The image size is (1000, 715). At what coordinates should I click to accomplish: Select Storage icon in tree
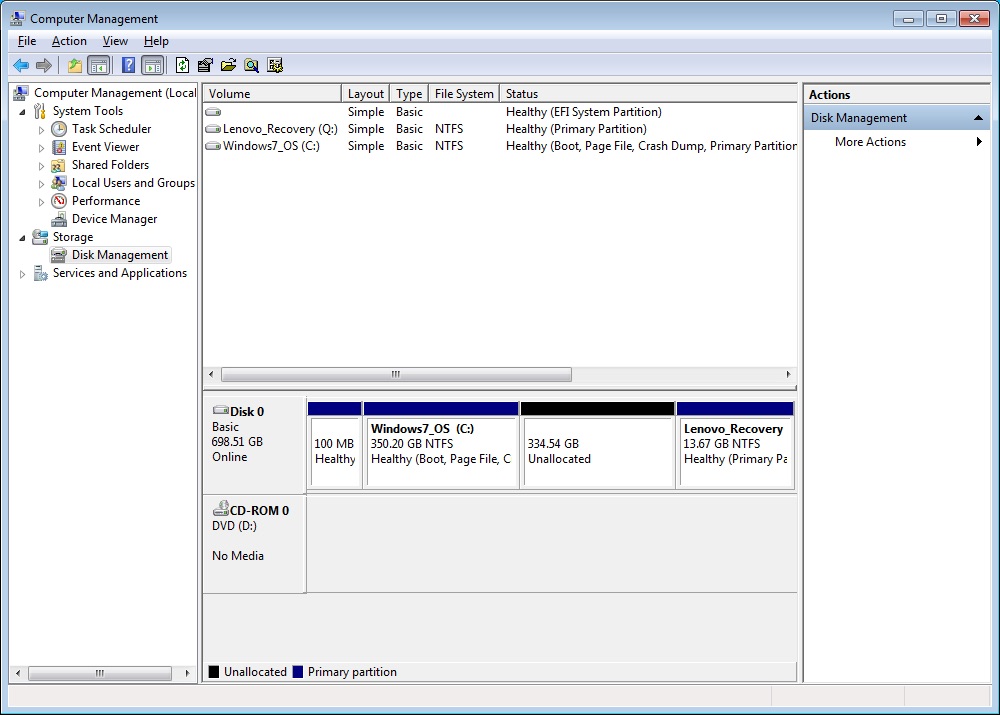(40, 237)
